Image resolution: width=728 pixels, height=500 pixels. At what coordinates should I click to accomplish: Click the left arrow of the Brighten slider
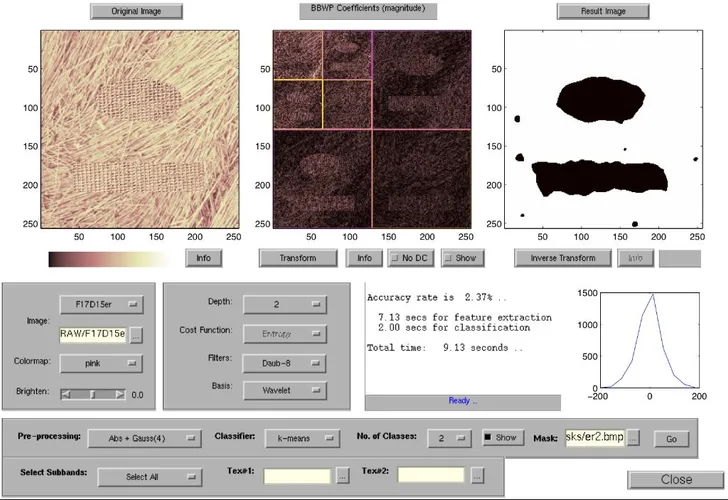pyautogui.click(x=66, y=394)
